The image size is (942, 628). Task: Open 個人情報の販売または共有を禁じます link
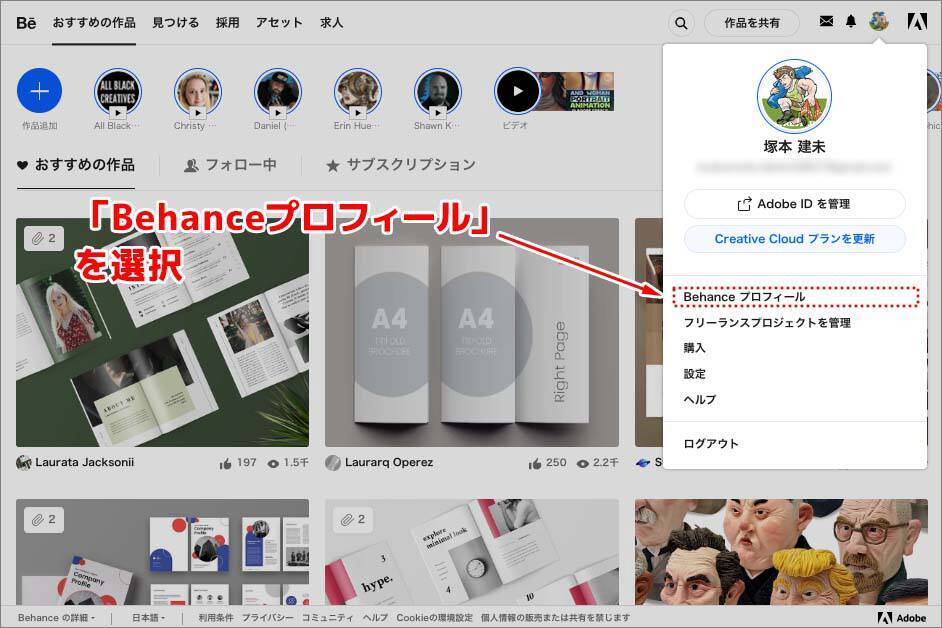pyautogui.click(x=555, y=618)
